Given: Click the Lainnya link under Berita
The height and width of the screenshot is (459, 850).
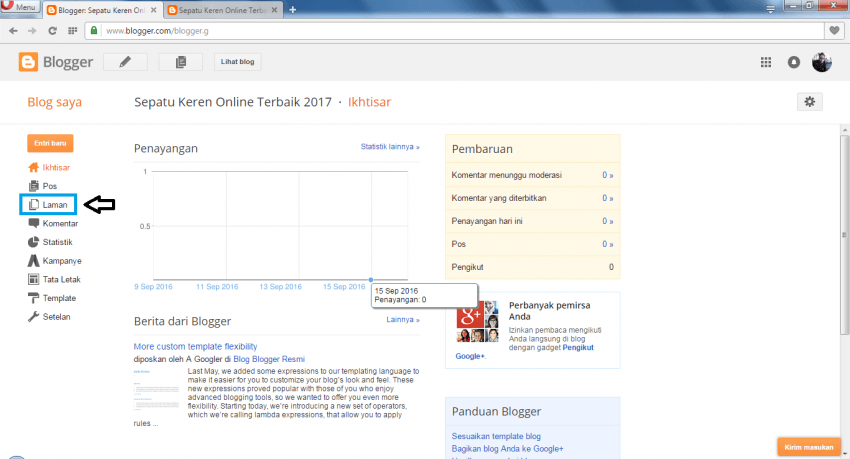Looking at the screenshot, I should [x=403, y=320].
